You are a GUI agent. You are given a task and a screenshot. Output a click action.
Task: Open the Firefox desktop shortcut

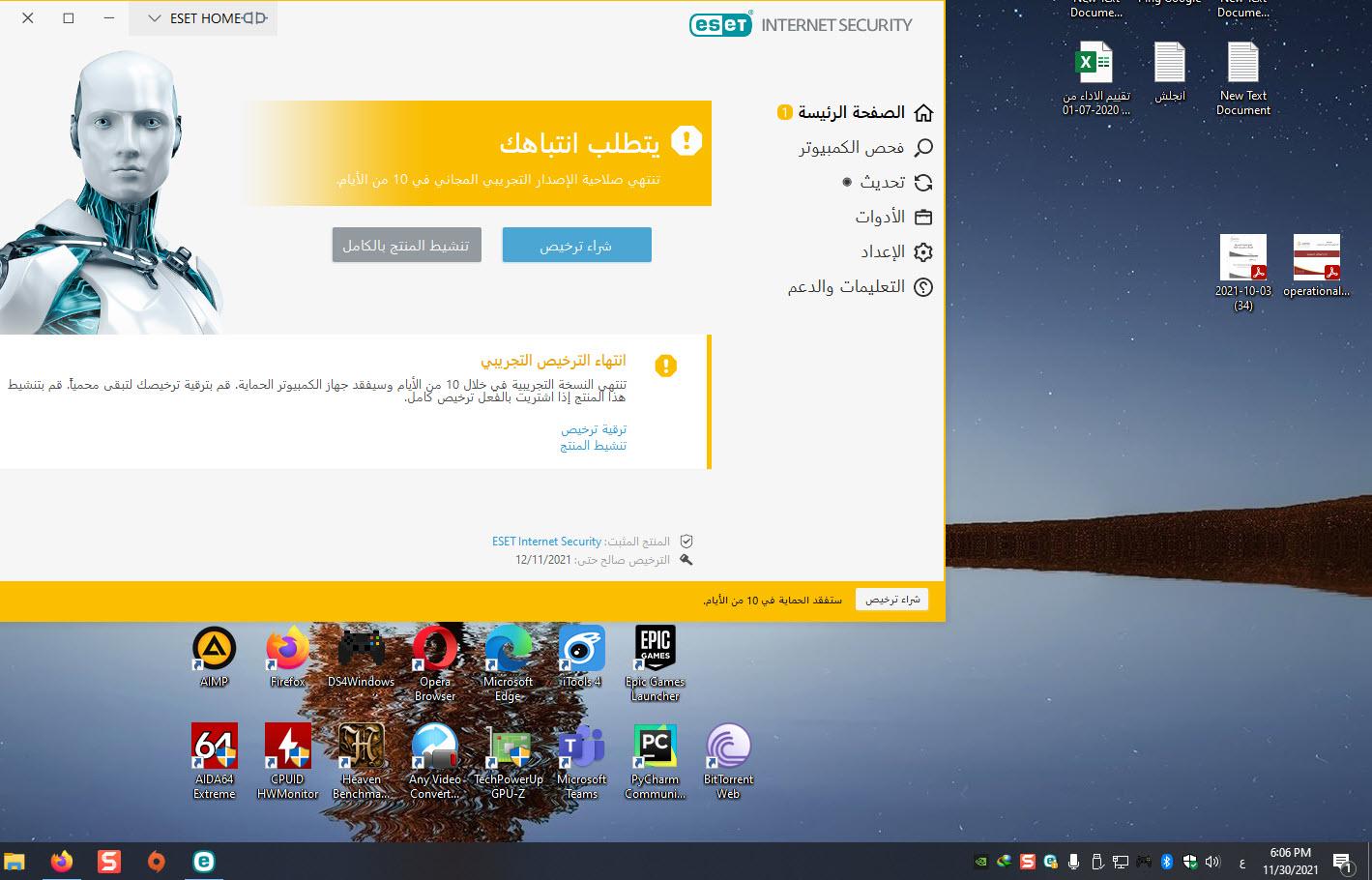tap(287, 658)
